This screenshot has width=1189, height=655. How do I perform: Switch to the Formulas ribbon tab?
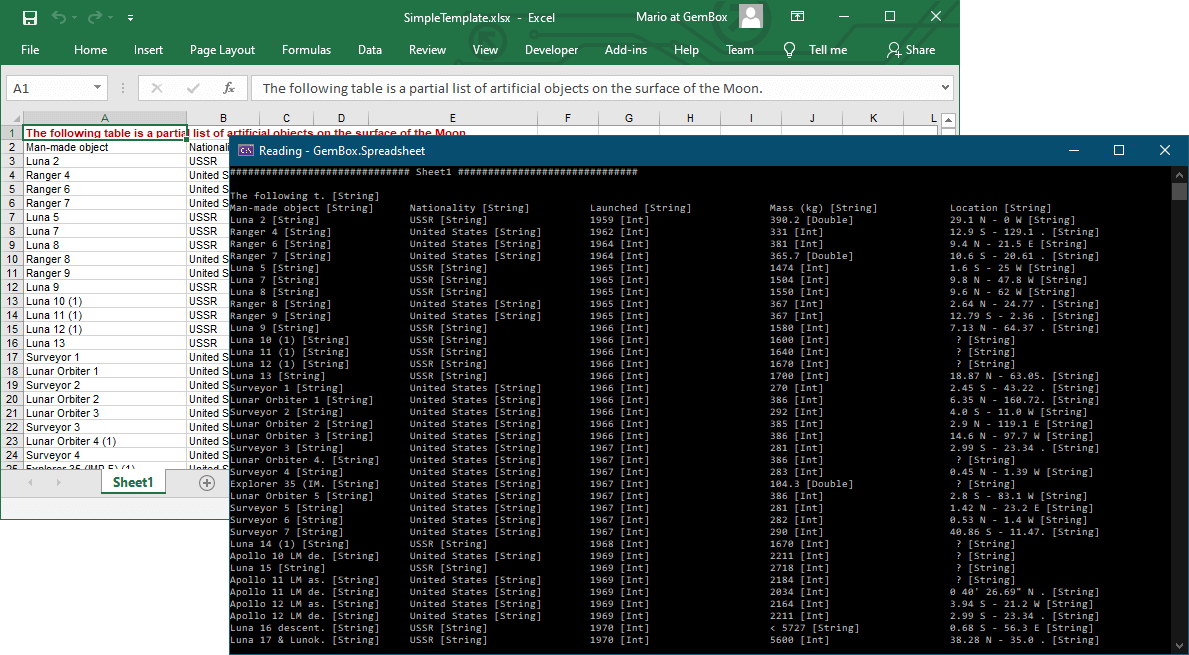[x=306, y=49]
